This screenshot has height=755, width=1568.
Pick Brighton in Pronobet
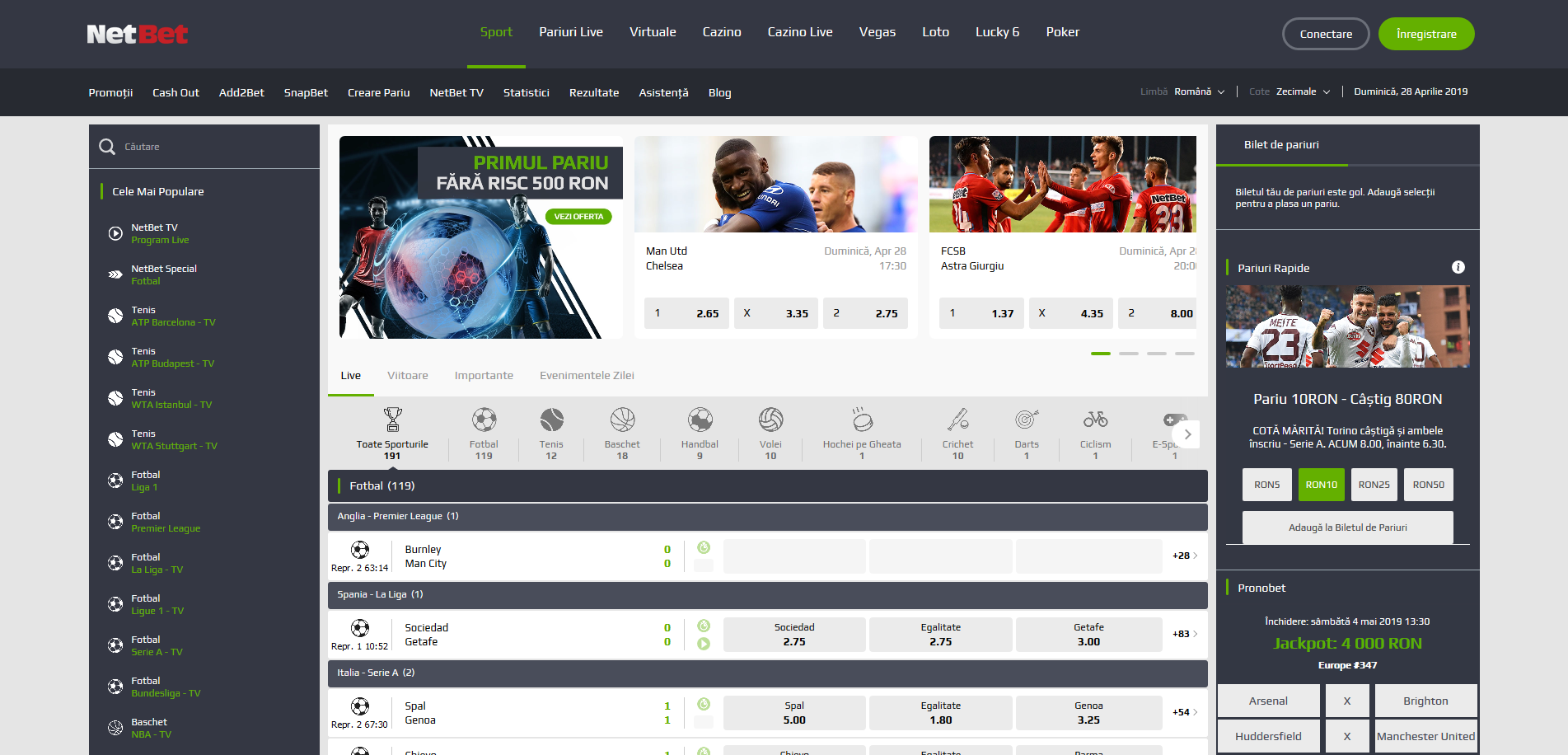pos(1425,701)
